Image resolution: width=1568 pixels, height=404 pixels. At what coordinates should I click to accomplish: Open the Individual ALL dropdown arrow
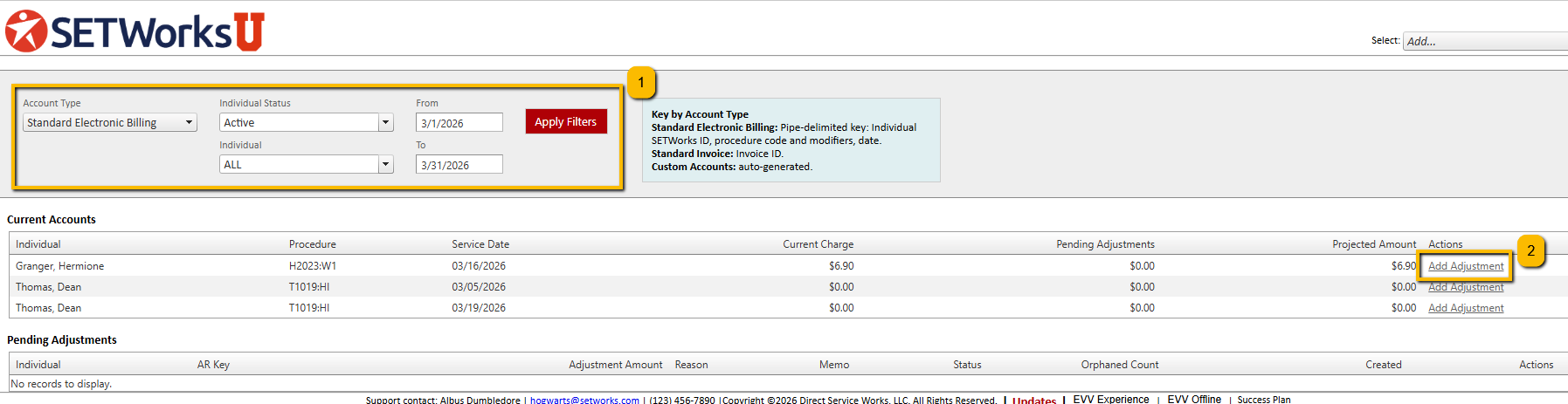(385, 165)
